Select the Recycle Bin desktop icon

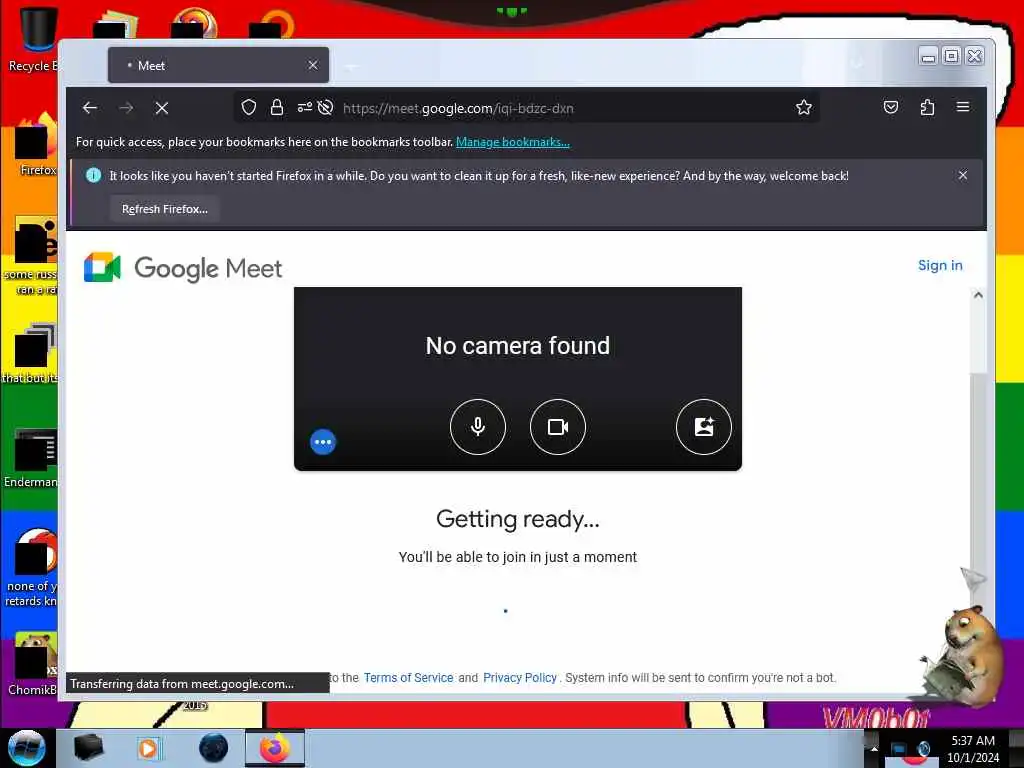coord(33,39)
